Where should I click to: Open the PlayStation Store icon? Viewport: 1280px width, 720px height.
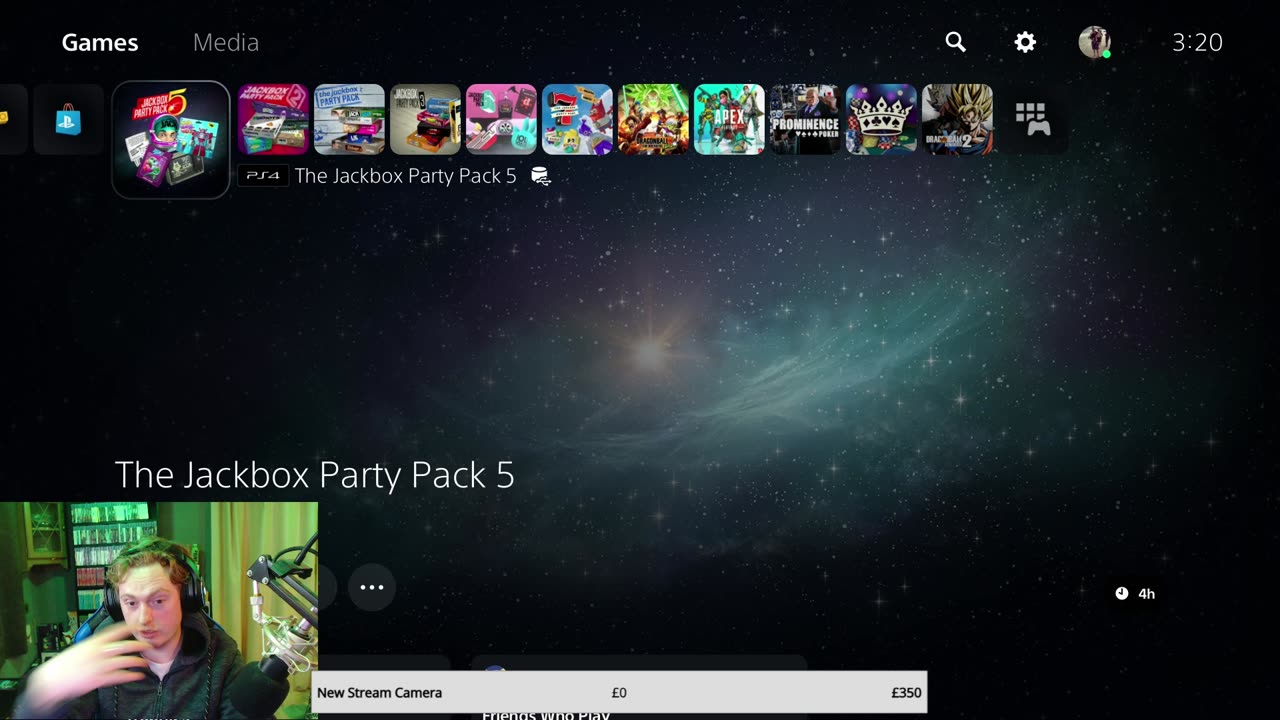click(x=68, y=120)
